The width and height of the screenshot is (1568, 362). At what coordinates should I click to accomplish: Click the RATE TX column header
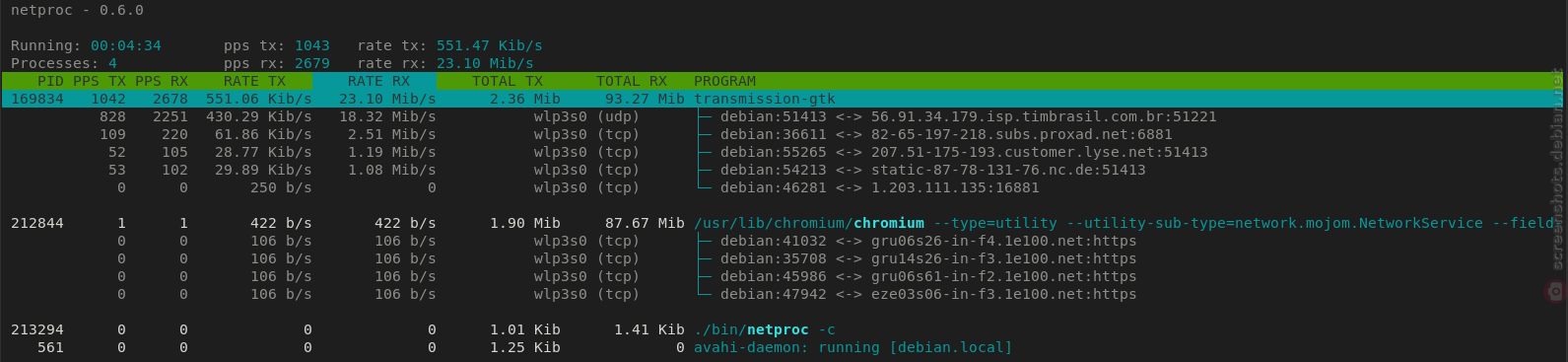(254, 81)
